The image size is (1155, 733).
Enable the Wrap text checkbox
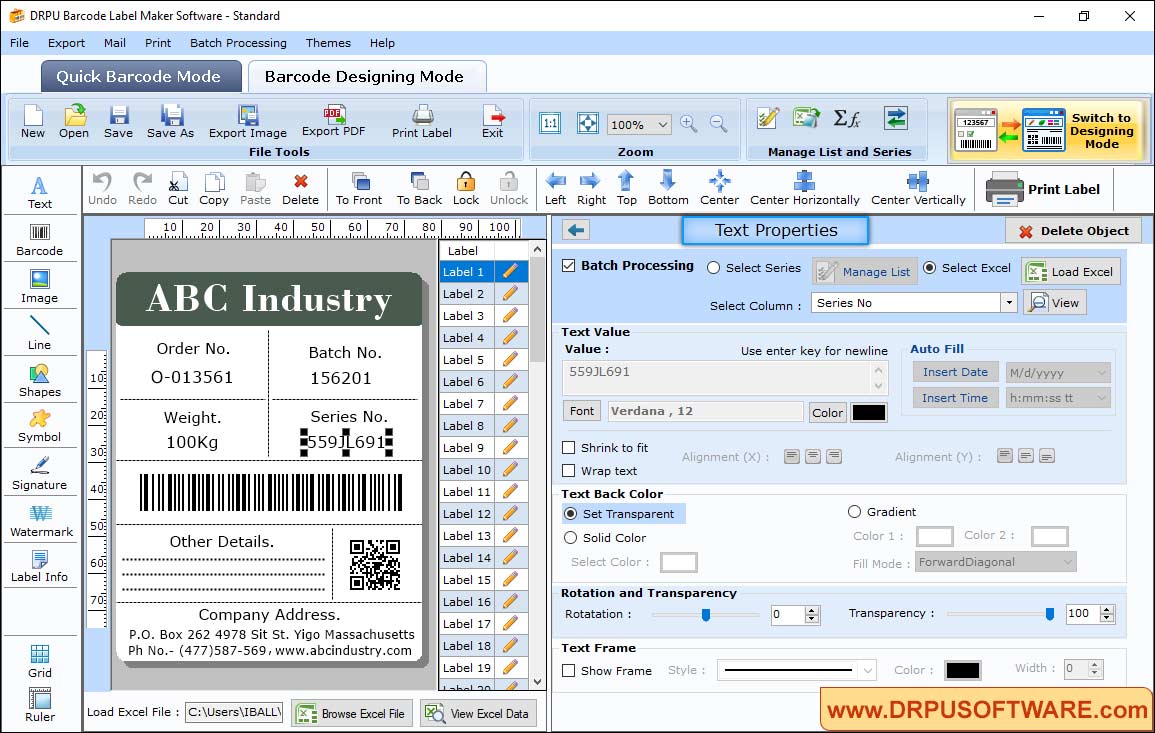[x=569, y=471]
